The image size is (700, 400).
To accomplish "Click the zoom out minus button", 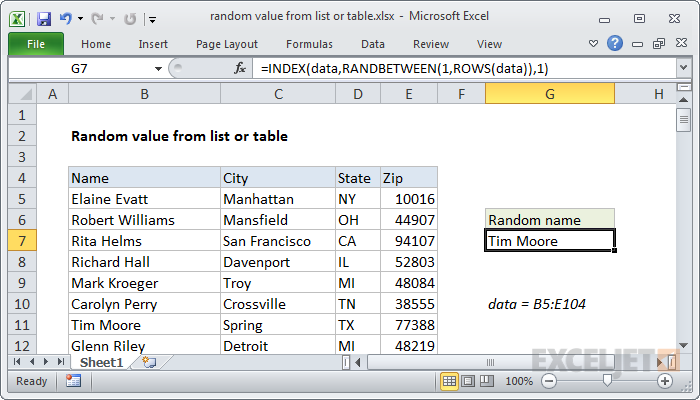I will tap(549, 381).
